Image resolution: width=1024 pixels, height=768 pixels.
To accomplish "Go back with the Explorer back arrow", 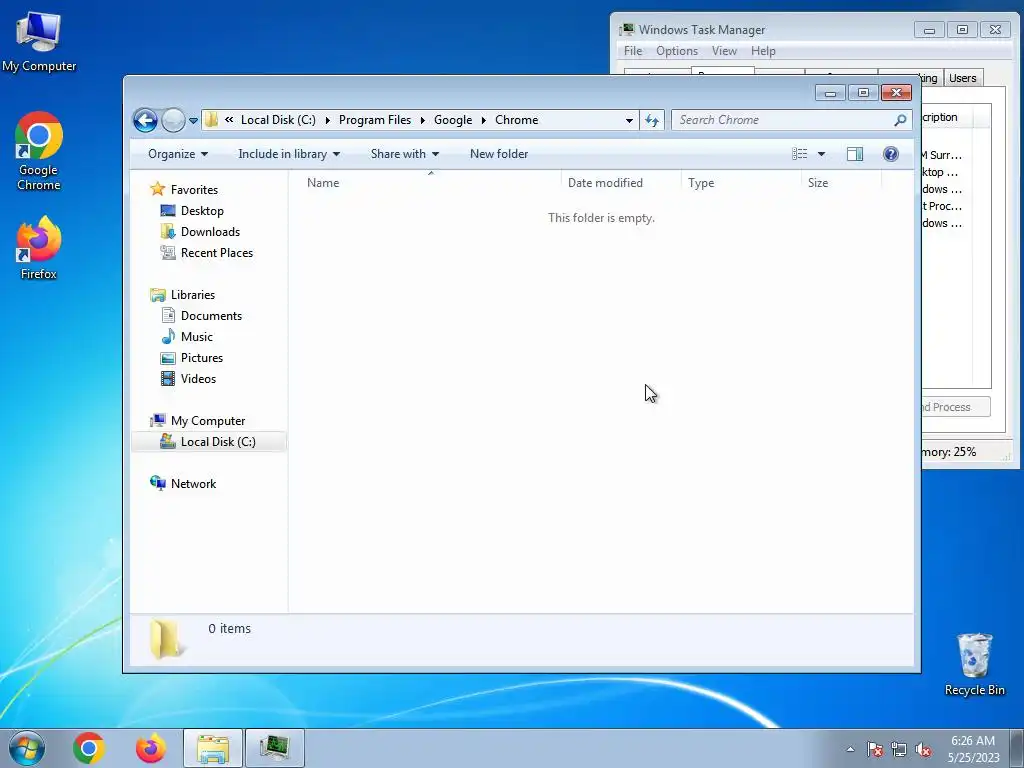I will click(145, 120).
